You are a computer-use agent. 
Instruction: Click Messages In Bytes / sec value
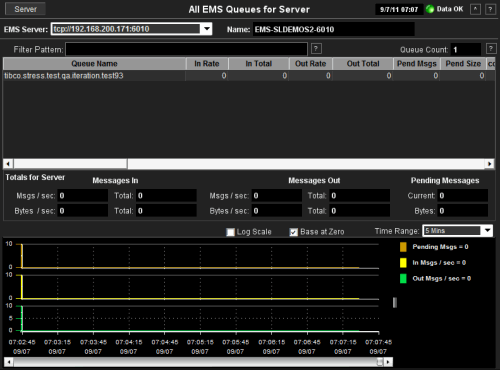(82, 211)
